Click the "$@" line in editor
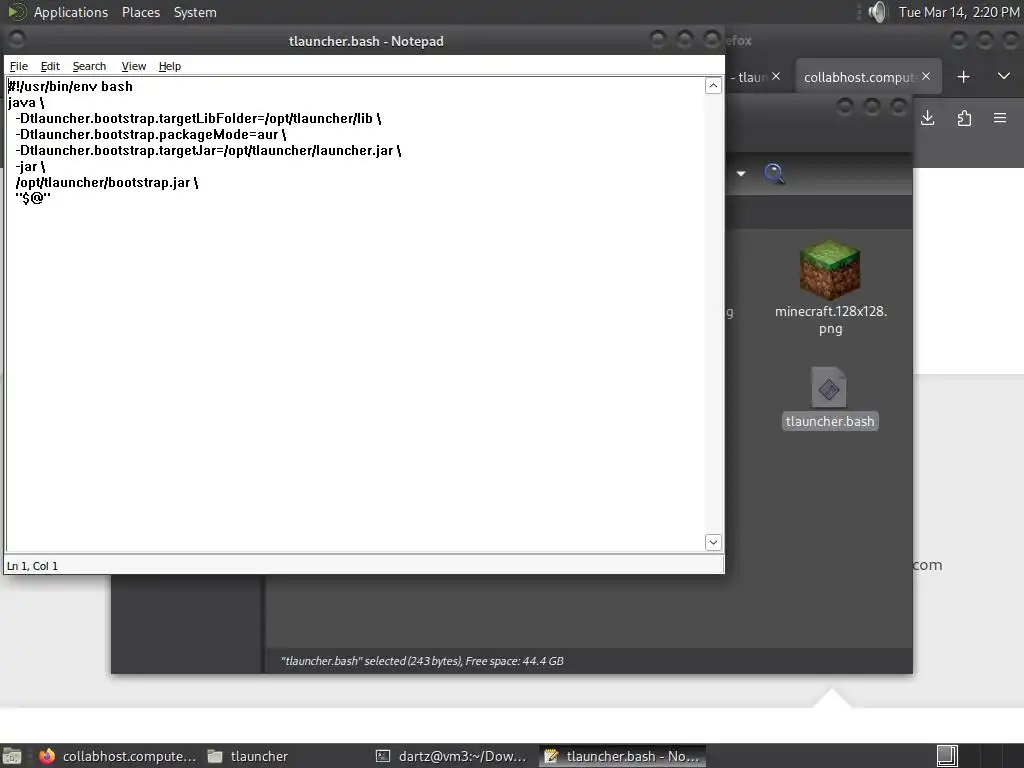Screen dimensions: 1024x768 click(x=33, y=198)
